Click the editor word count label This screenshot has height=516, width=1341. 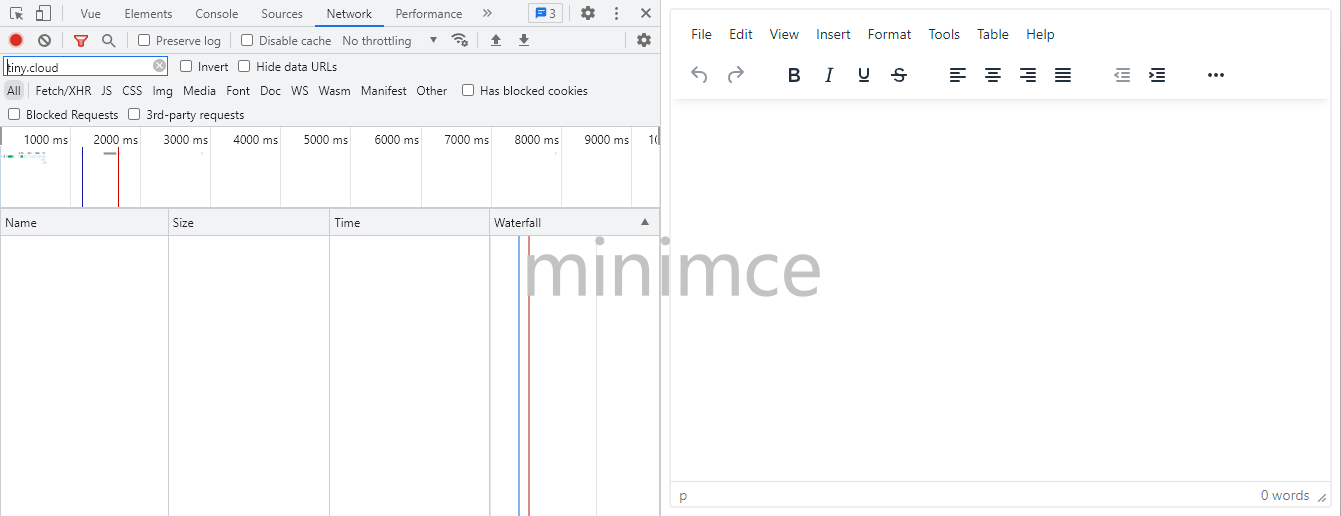pos(1285,495)
